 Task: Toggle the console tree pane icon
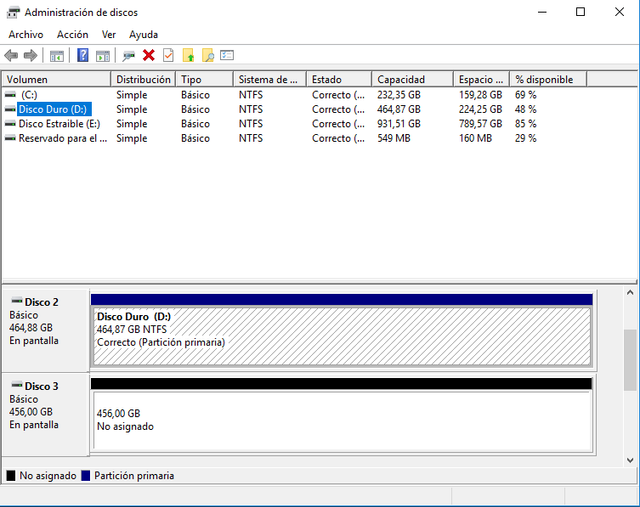pyautogui.click(x=57, y=56)
